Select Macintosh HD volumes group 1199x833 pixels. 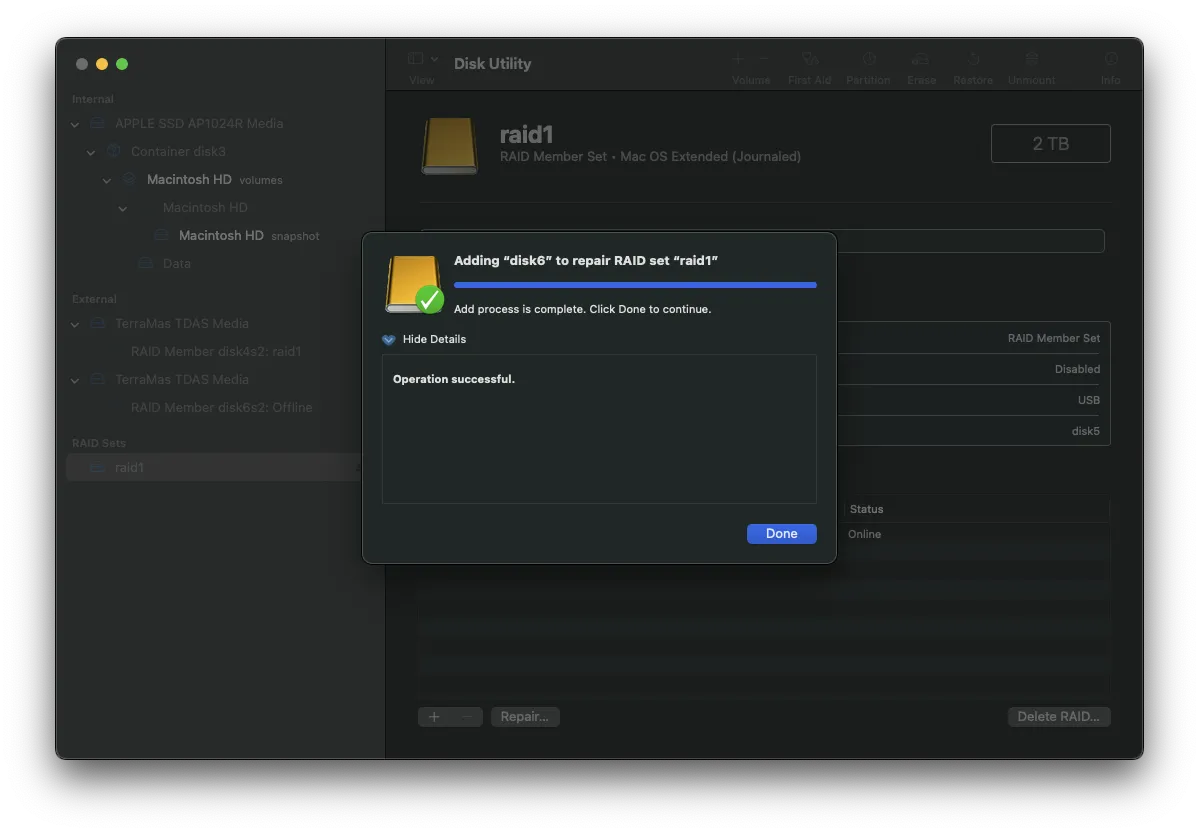(214, 179)
